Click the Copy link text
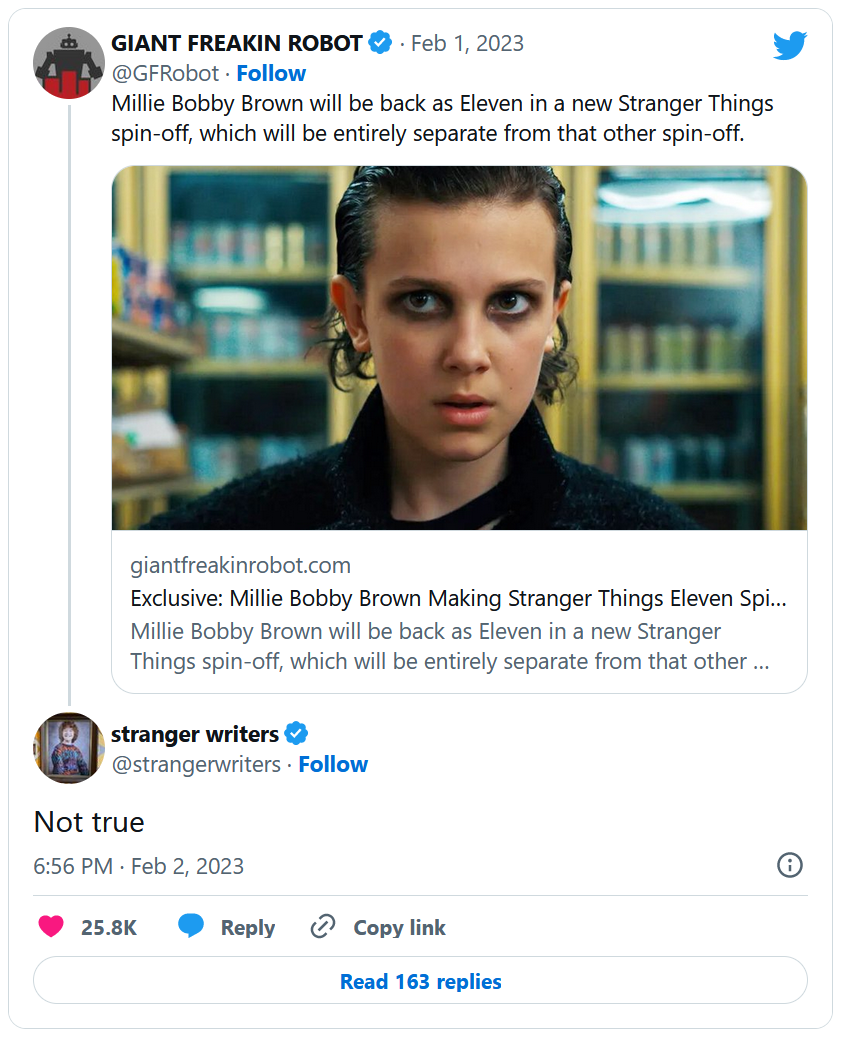Image resolution: width=841 pixels, height=1040 pixels. pyautogui.click(x=399, y=927)
